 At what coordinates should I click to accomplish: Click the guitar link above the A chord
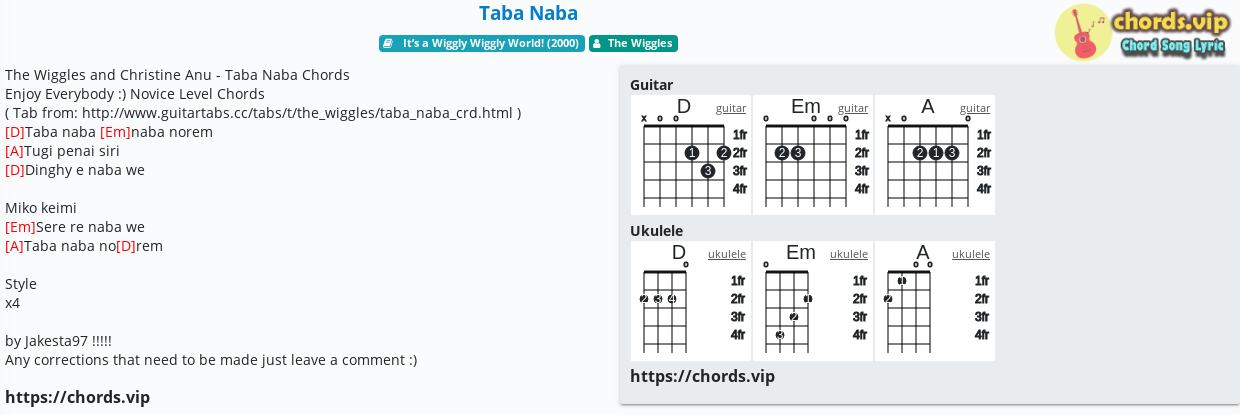(975, 108)
